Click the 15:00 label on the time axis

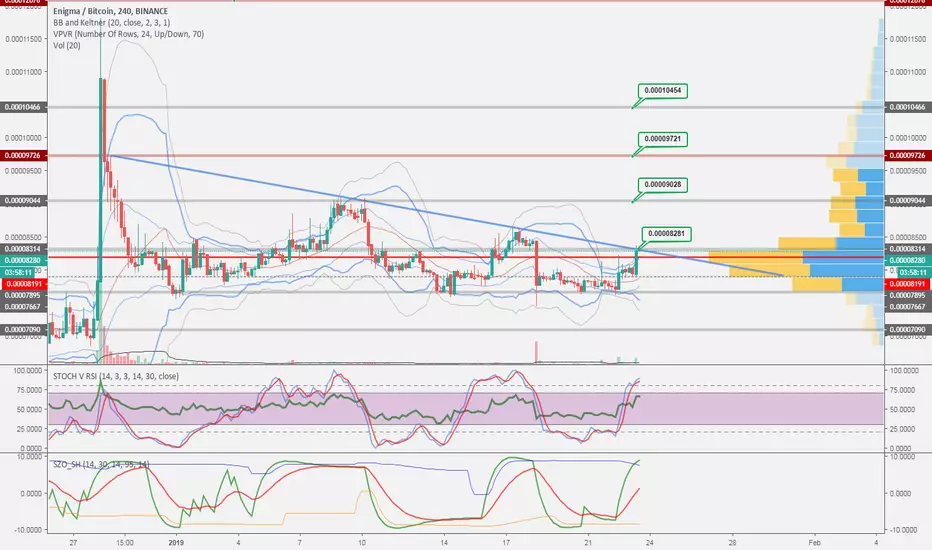tap(125, 542)
